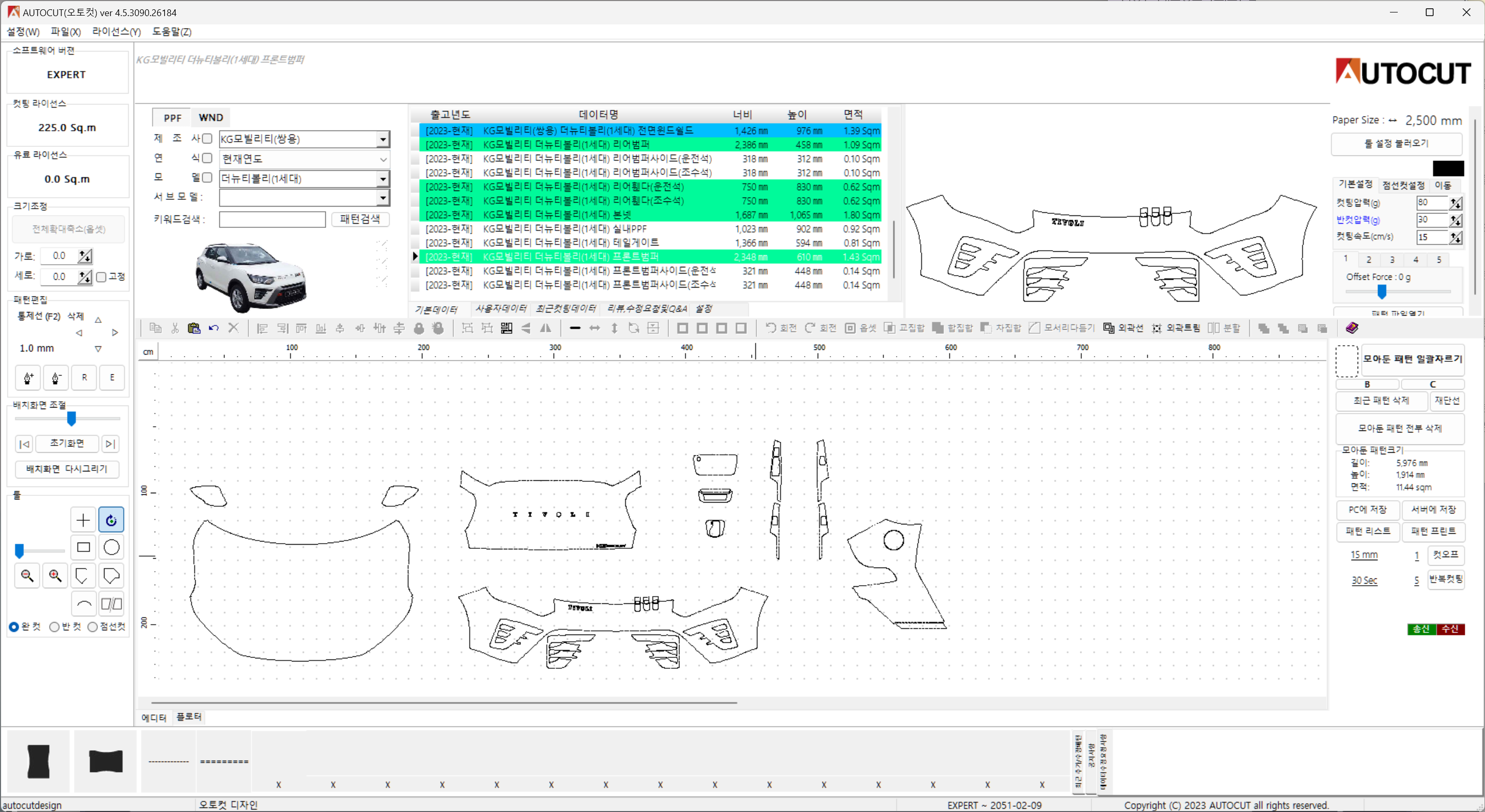Click the paste icon in the editor toolbar
The height and width of the screenshot is (812, 1485).
[194, 328]
